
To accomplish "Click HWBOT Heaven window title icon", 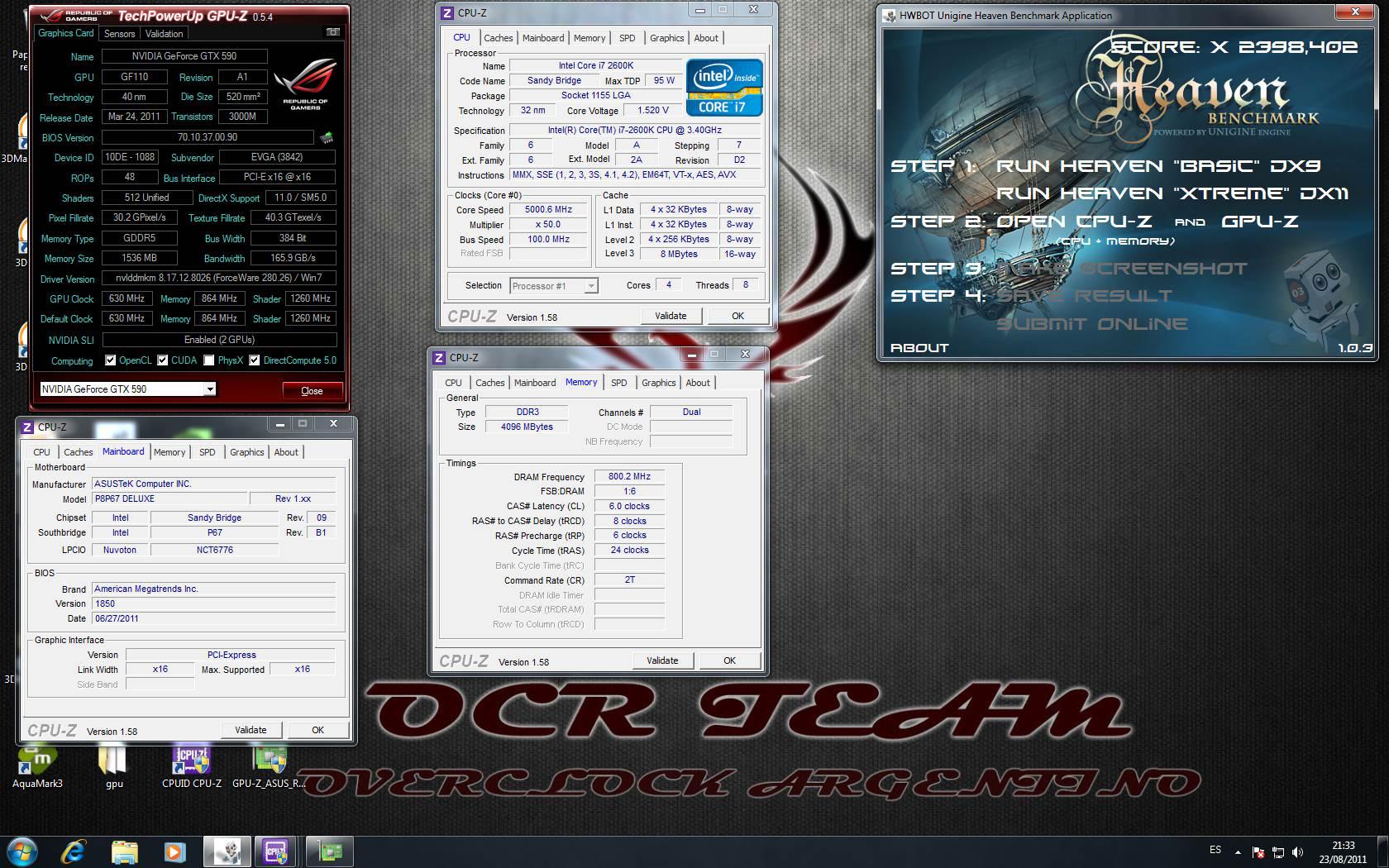I will (x=890, y=15).
